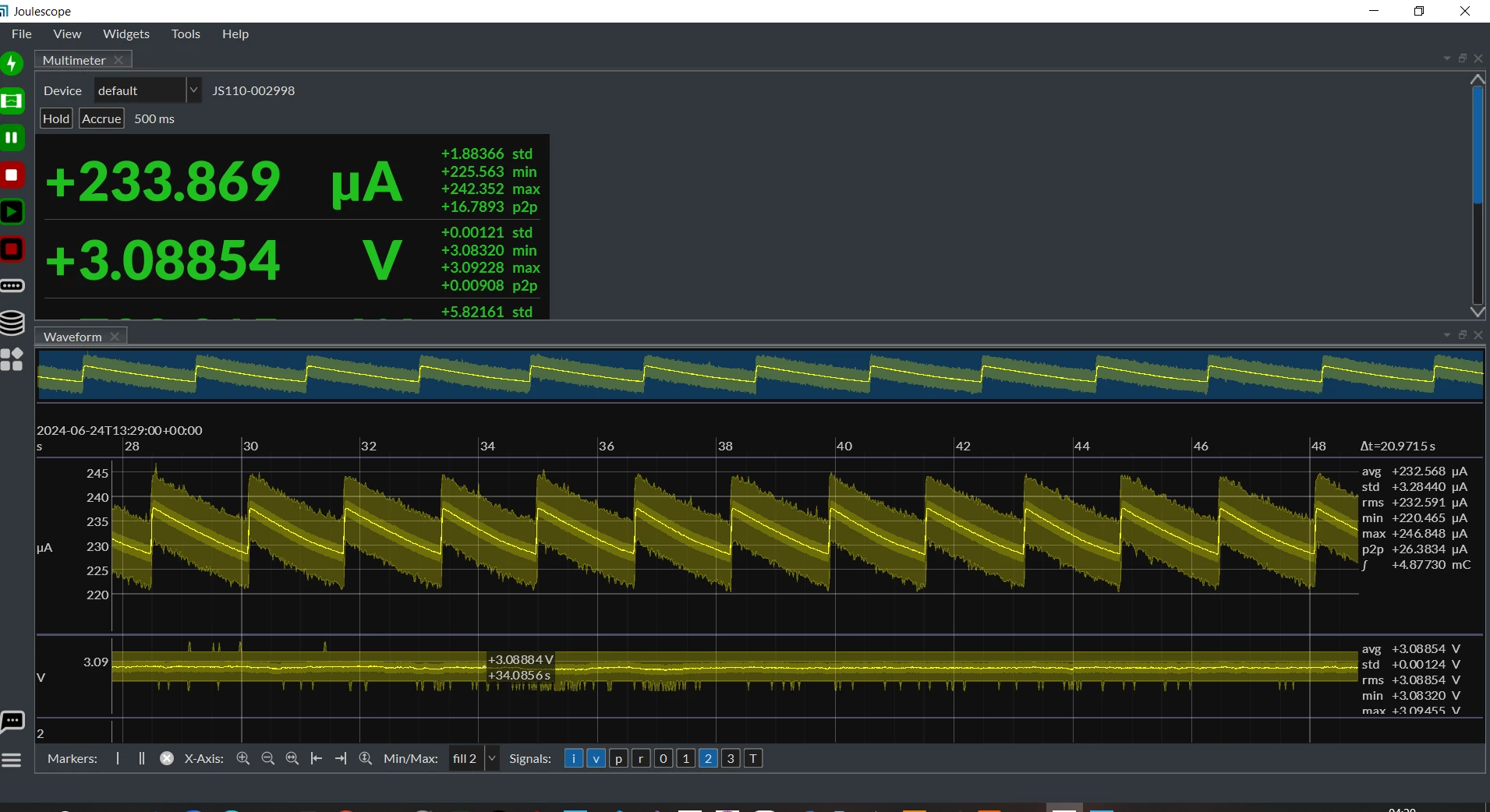Screen dimensions: 1490x812
Task: Close the Waveform dock panel at right edge
Action: 1478,335
